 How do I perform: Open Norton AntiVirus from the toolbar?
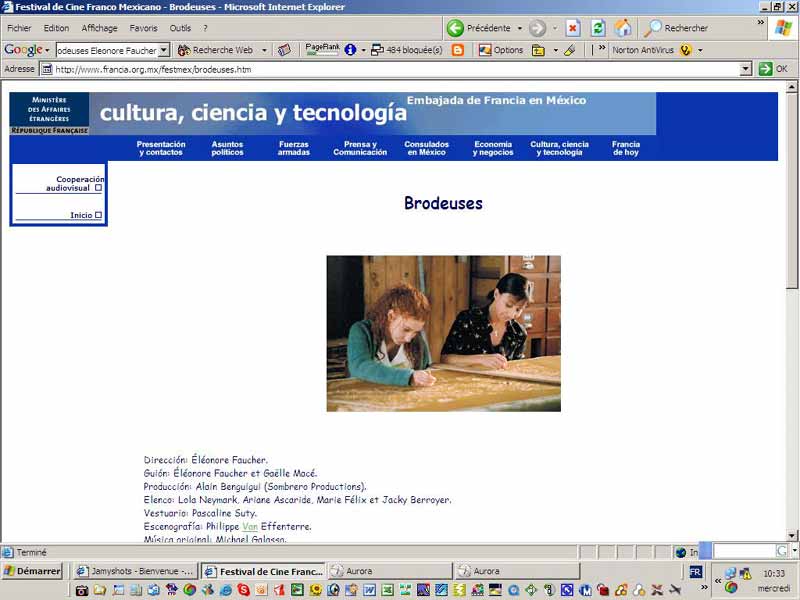pos(645,48)
